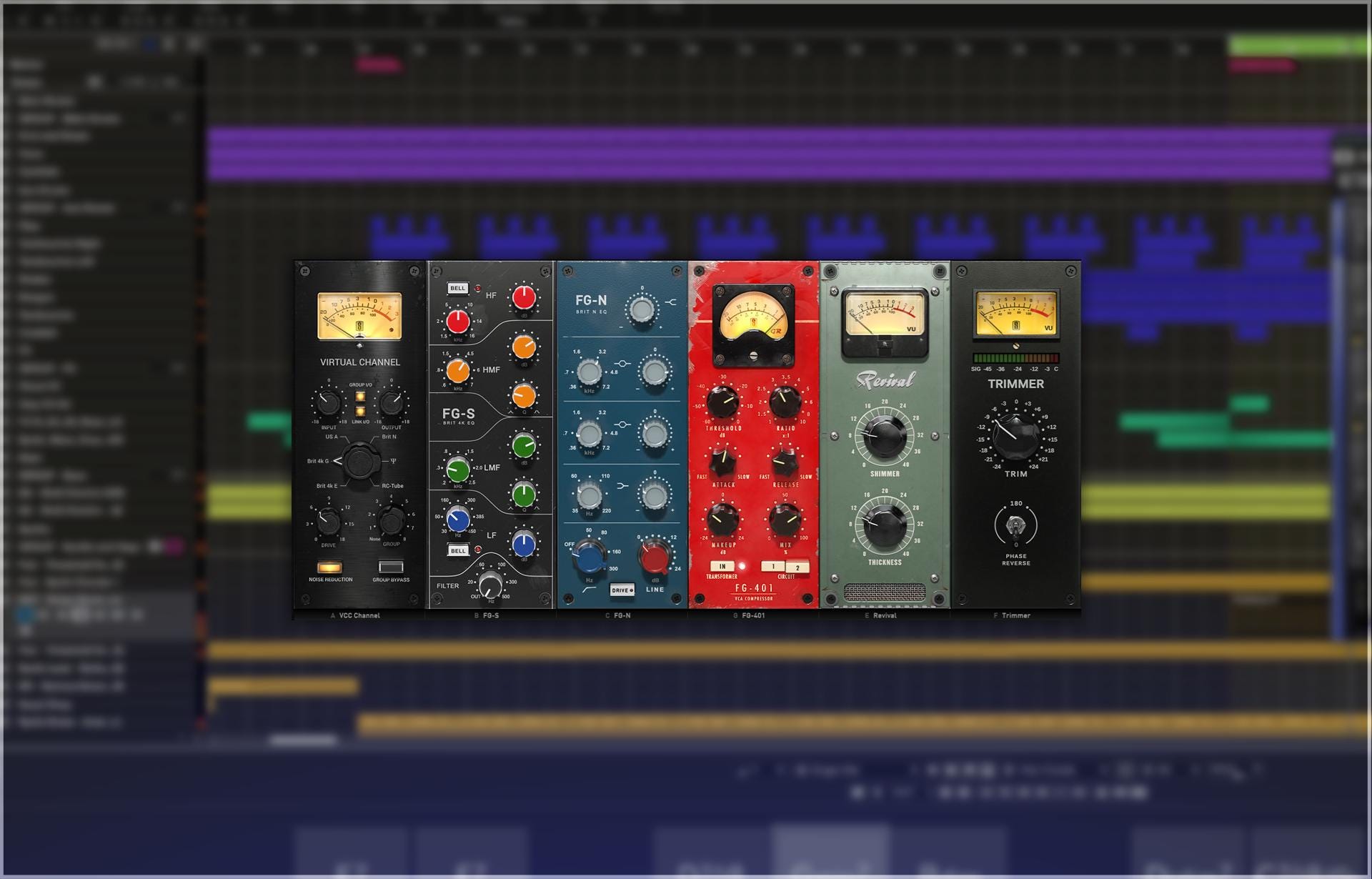Click the orange HMF frequency knob

coord(457,371)
